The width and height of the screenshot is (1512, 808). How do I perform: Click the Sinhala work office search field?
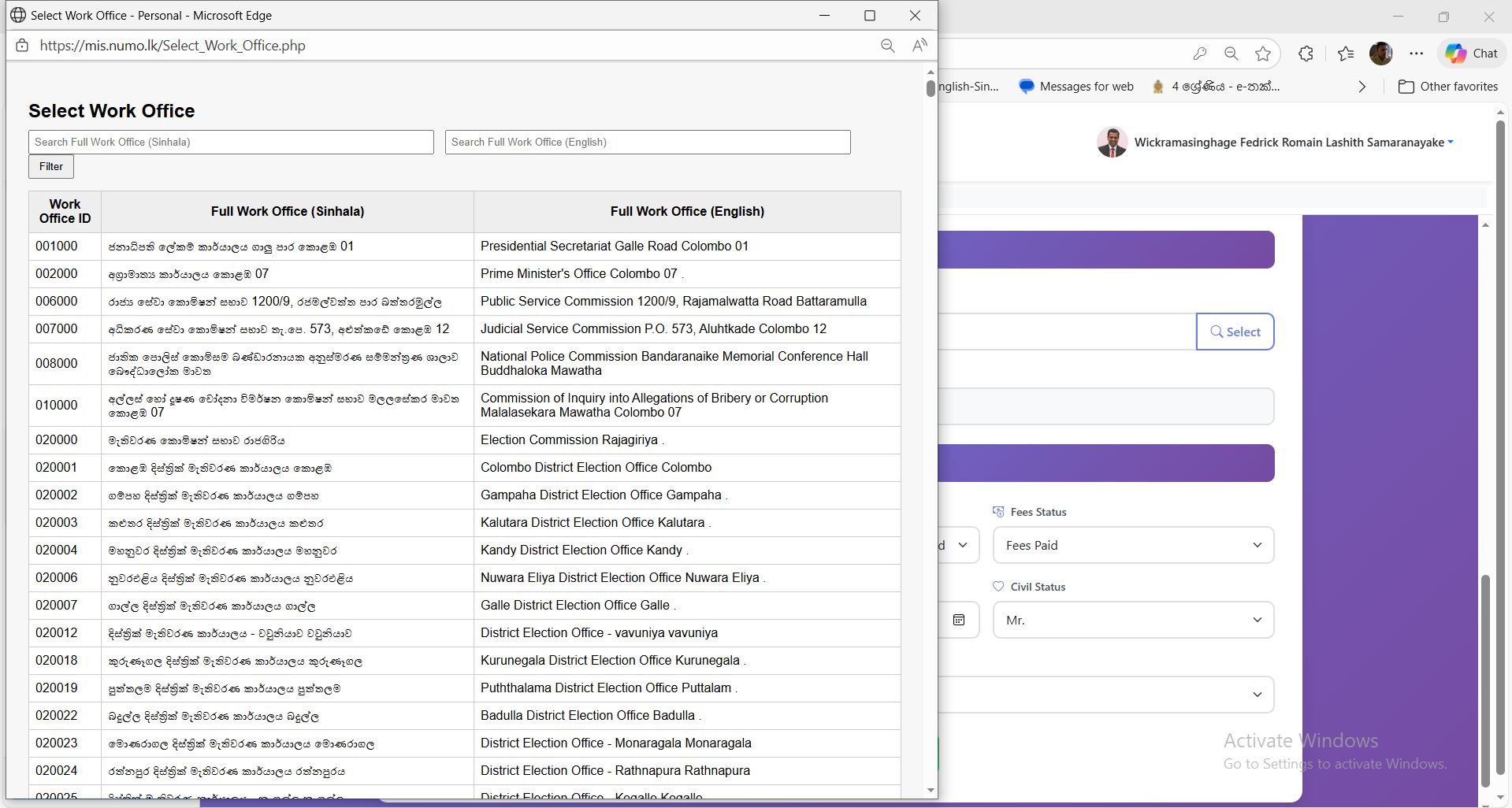point(231,142)
